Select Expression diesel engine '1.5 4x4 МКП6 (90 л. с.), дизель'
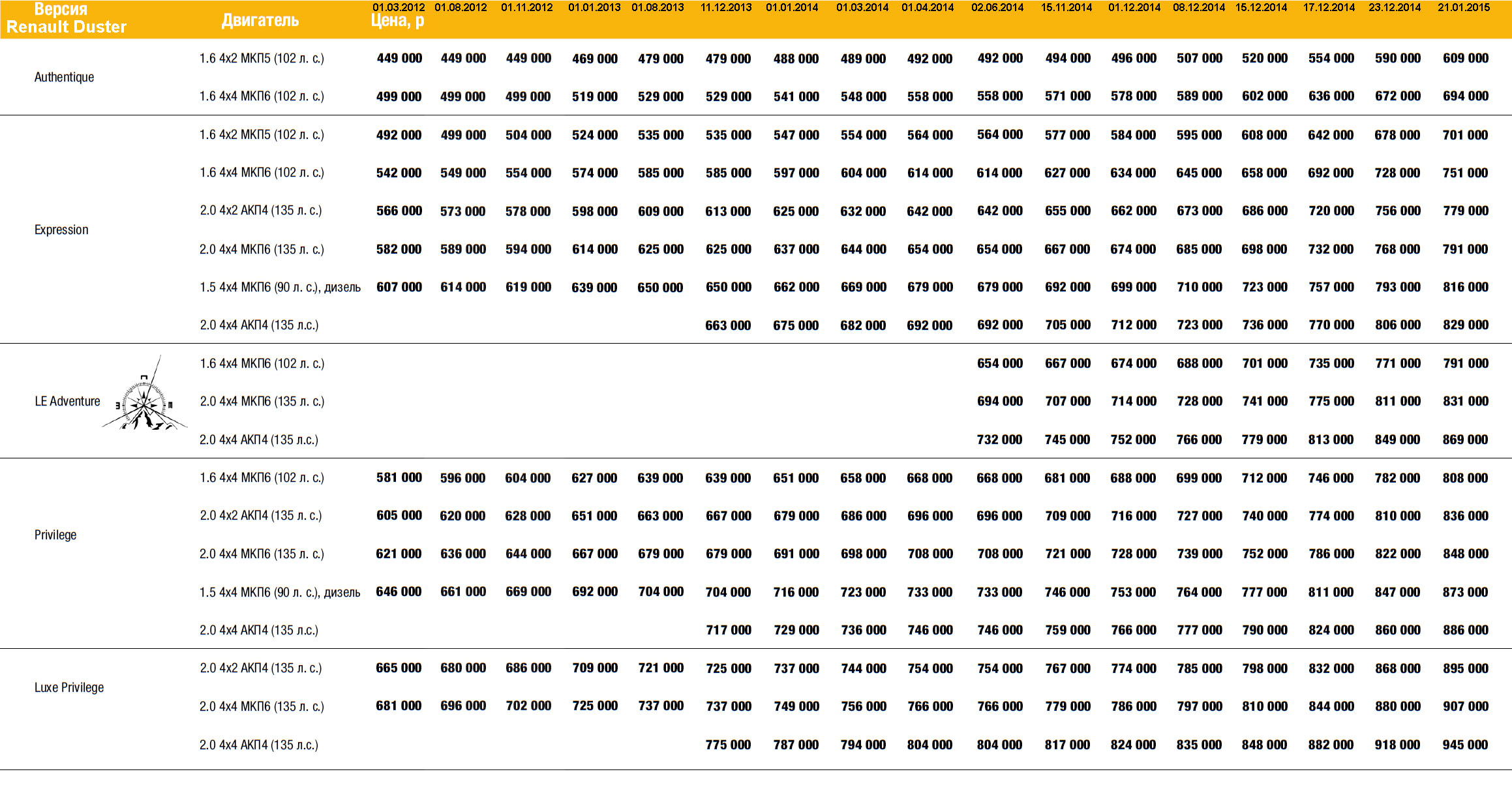The height and width of the screenshot is (791, 1512). click(x=280, y=287)
